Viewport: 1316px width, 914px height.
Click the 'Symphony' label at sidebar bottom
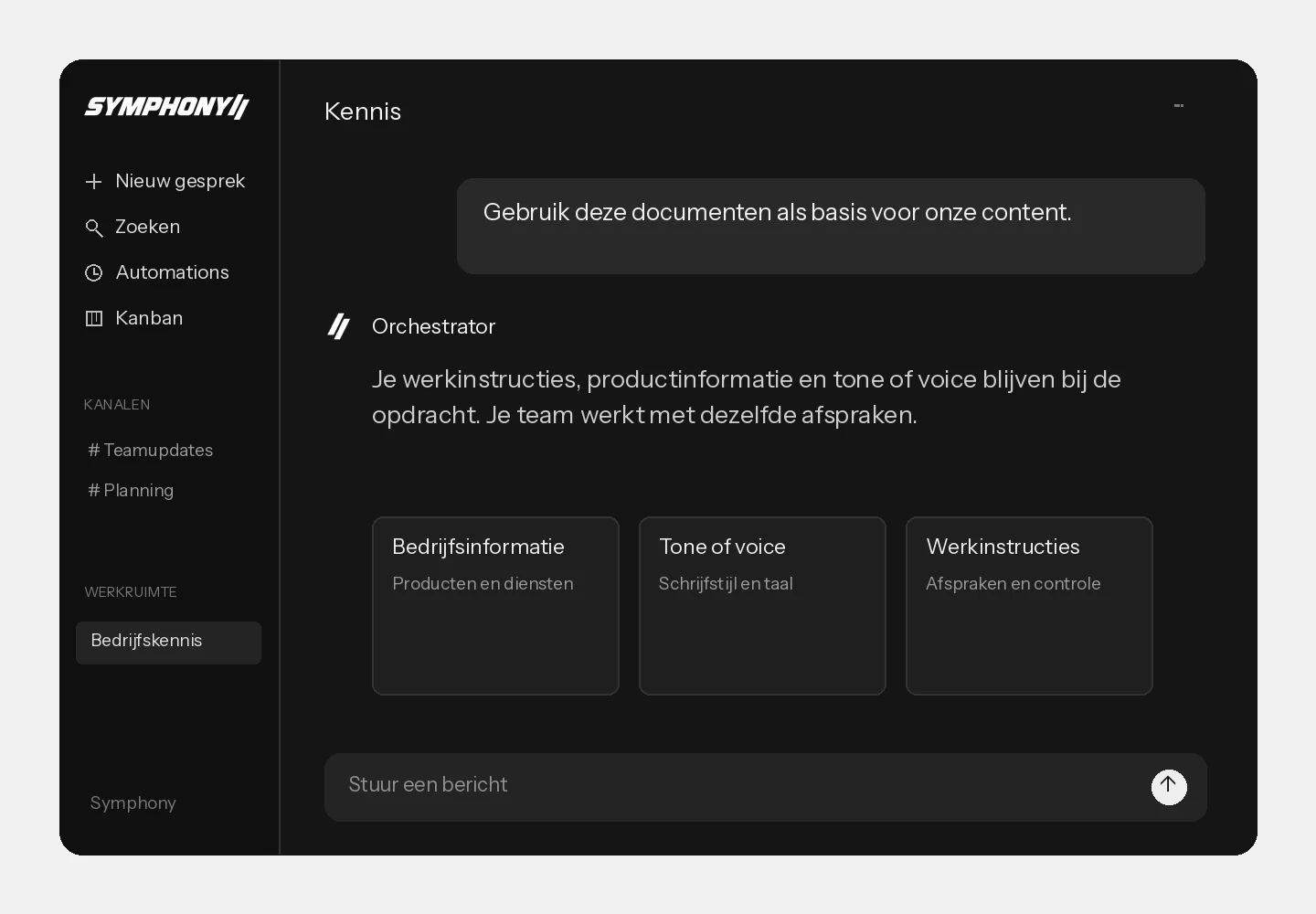133,802
